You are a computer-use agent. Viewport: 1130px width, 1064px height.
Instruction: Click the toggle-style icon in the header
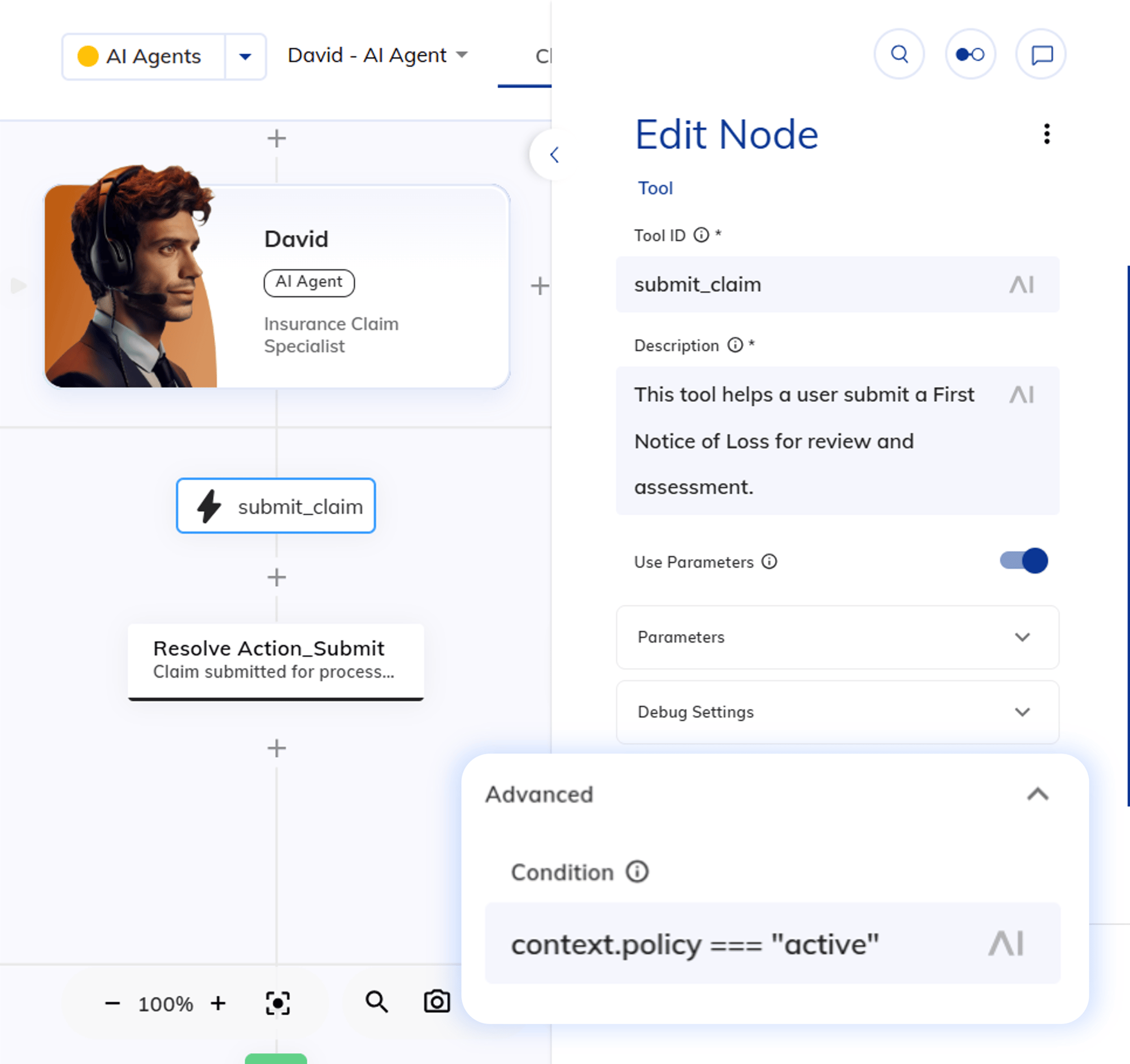tap(970, 55)
